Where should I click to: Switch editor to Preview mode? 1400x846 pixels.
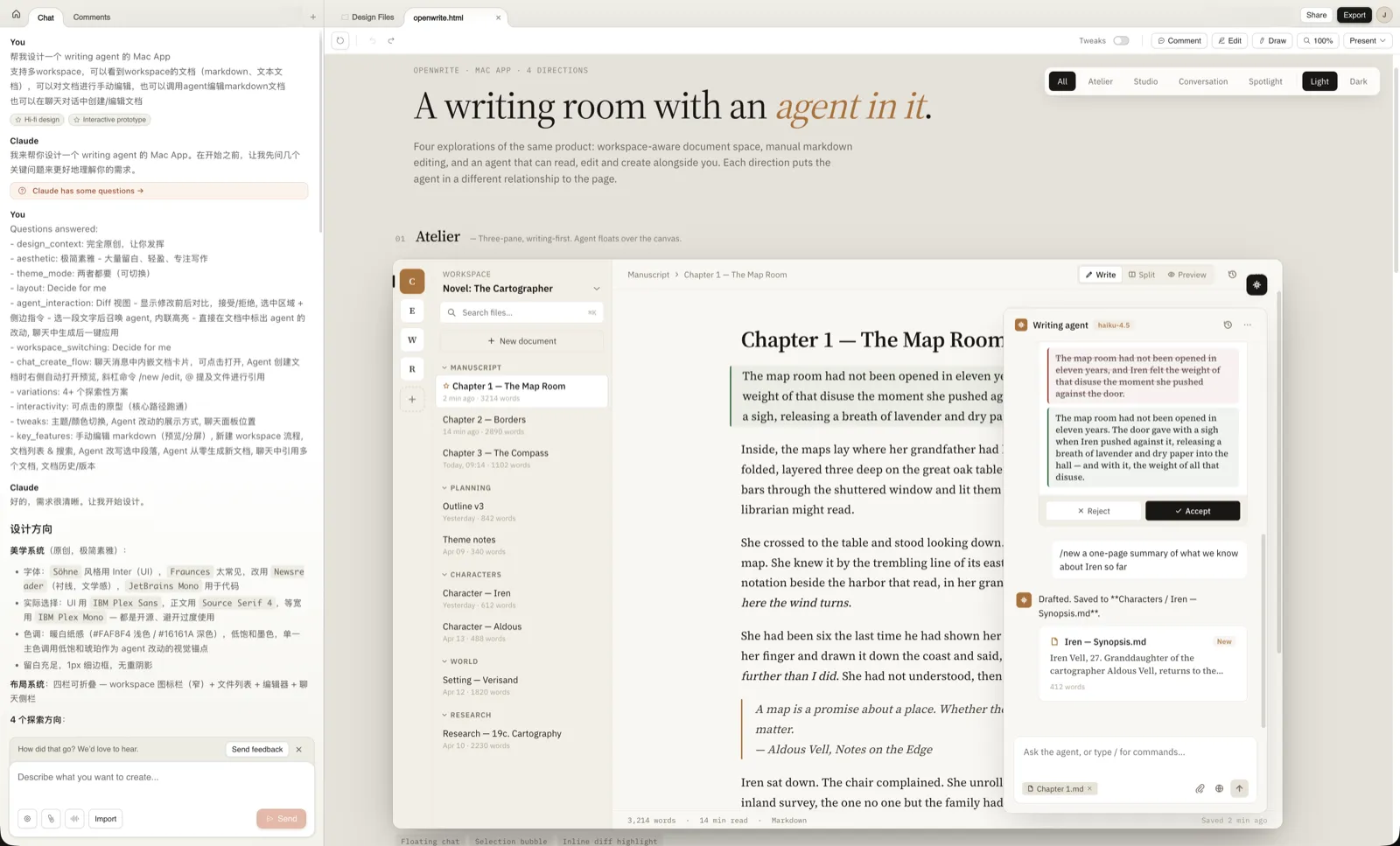point(1186,275)
